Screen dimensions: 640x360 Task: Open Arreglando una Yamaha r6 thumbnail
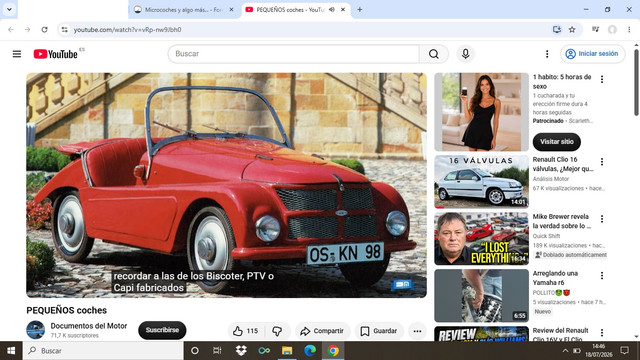481,296
